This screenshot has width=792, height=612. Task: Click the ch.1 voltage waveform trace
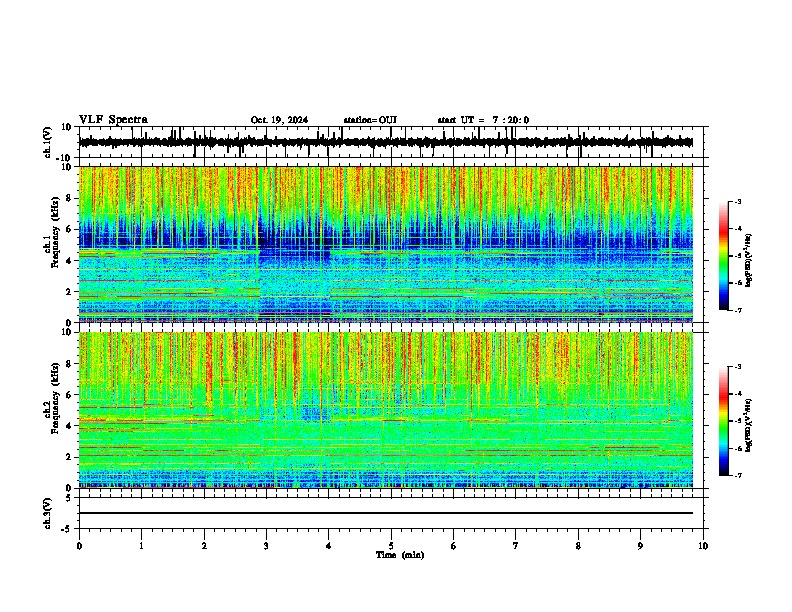pos(385,142)
